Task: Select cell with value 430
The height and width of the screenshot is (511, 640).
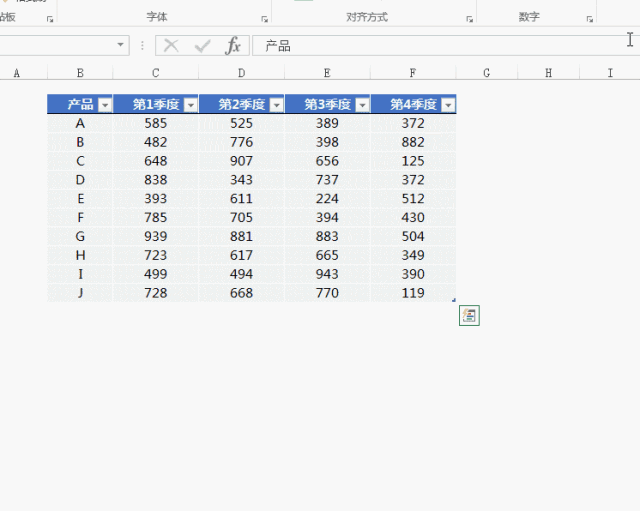Action: [413, 217]
